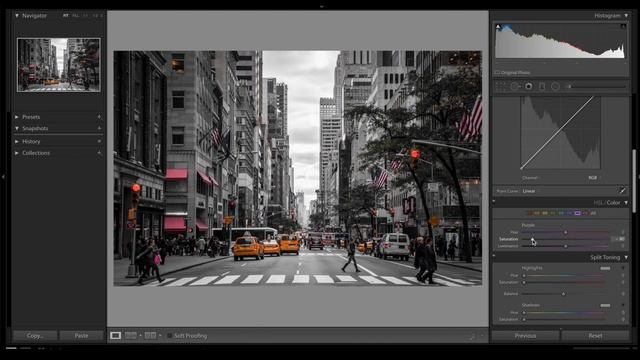
Task: Click the purple Saturation value field
Action: [618, 239]
